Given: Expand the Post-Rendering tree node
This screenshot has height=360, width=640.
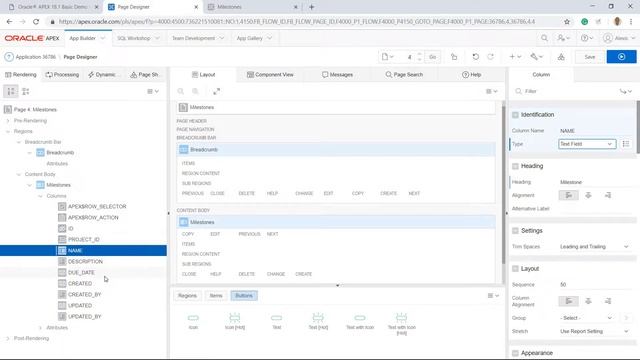Looking at the screenshot, I should (8, 338).
